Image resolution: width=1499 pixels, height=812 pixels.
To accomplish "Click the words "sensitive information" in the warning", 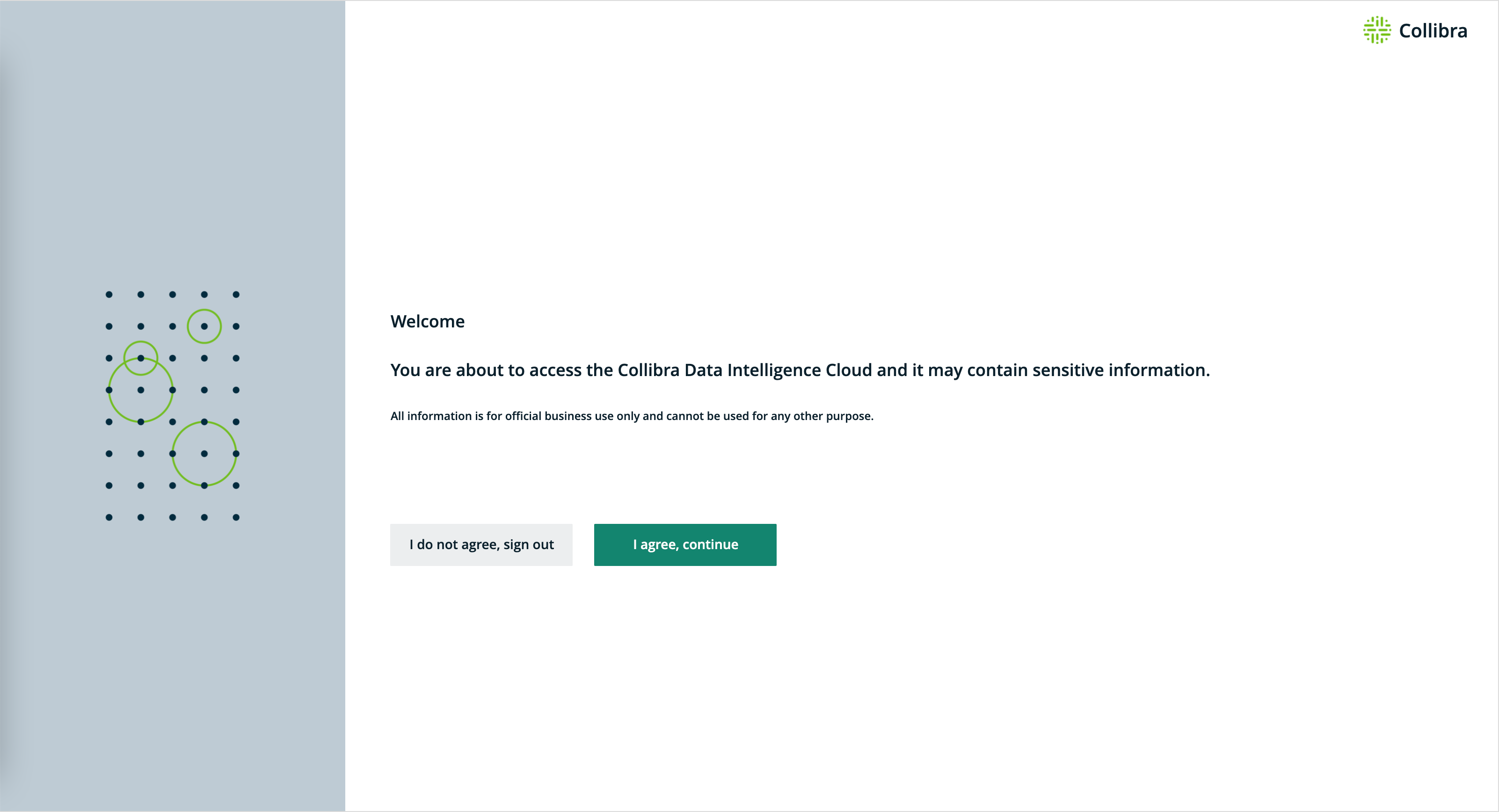I will 1121,370.
